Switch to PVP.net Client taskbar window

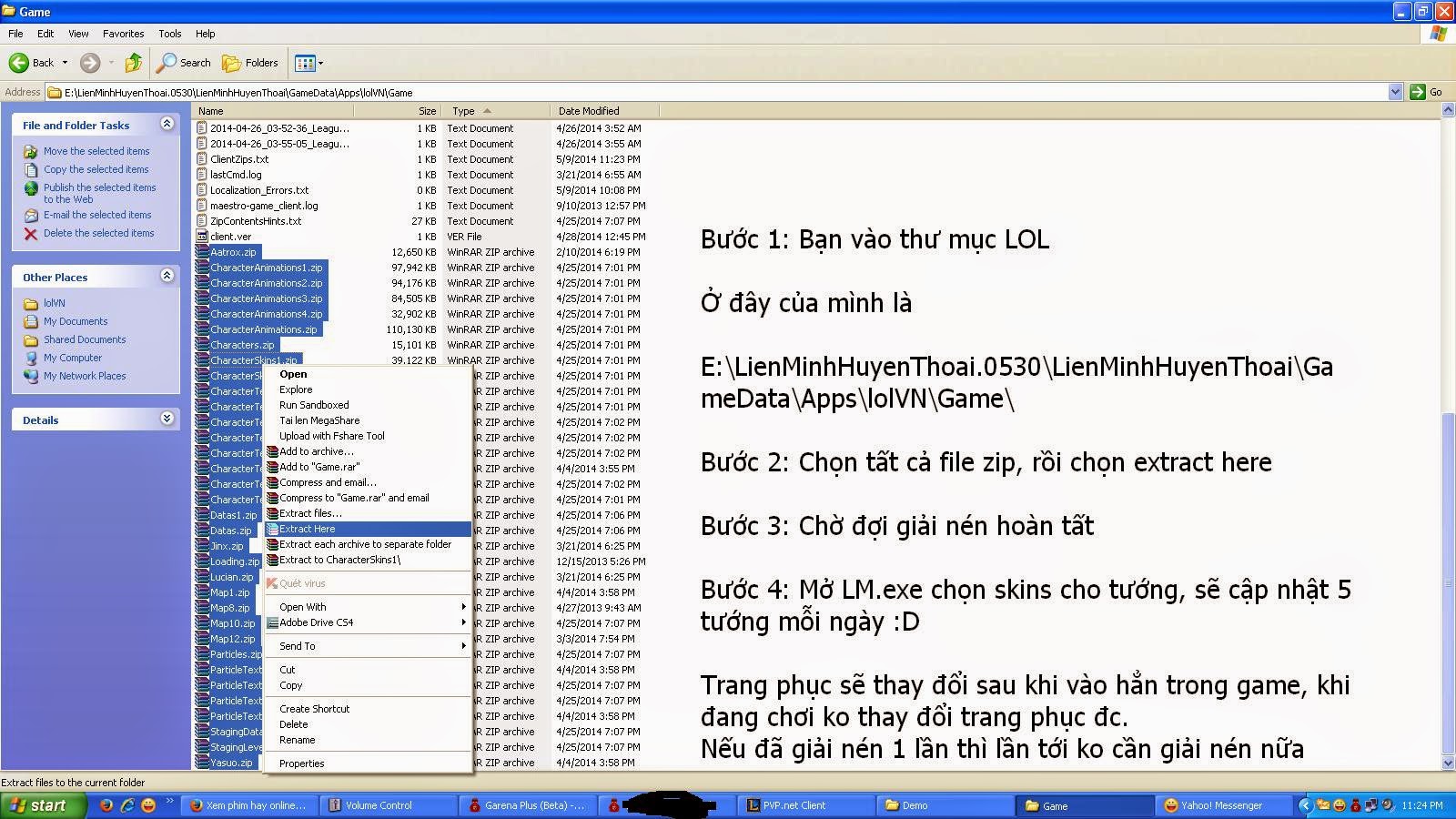click(805, 805)
